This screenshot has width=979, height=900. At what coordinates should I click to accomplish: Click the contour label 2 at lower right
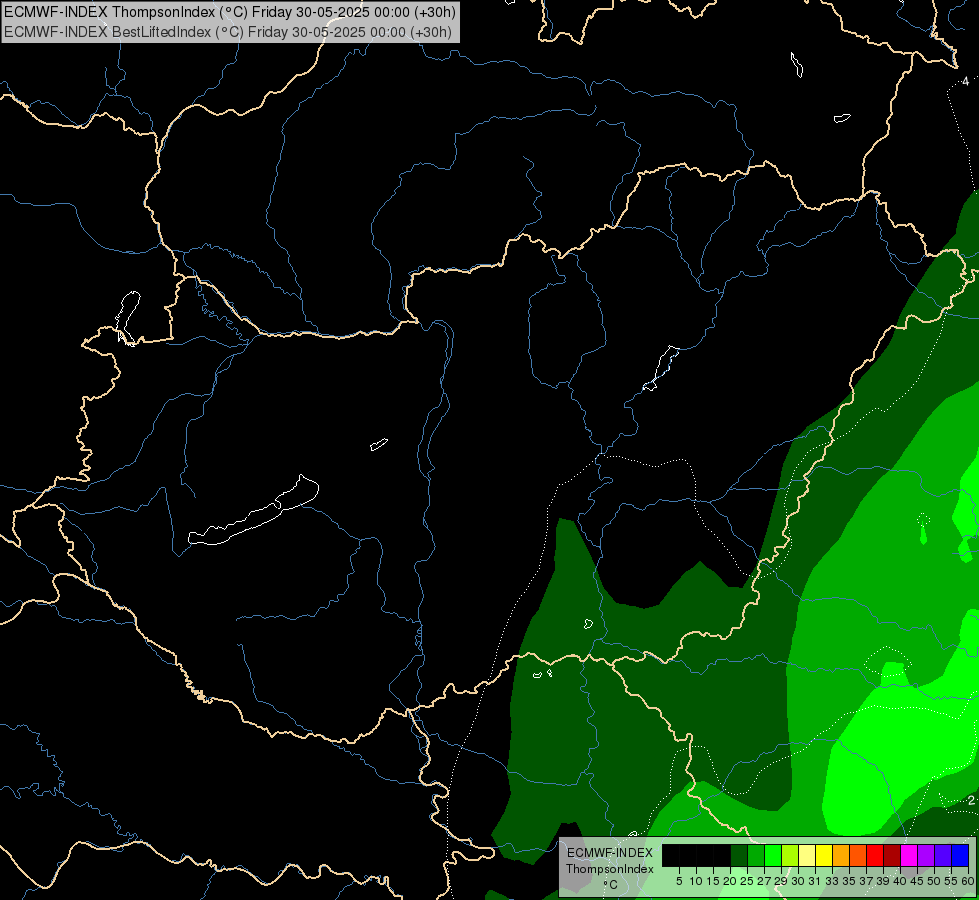click(971, 800)
